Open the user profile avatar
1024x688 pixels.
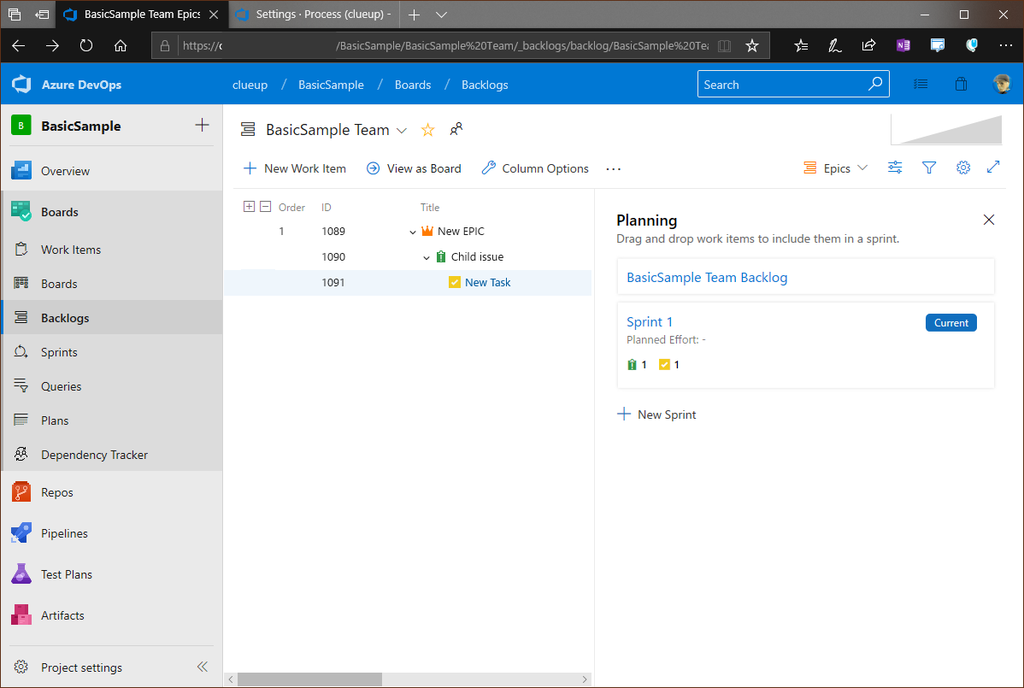click(1002, 84)
